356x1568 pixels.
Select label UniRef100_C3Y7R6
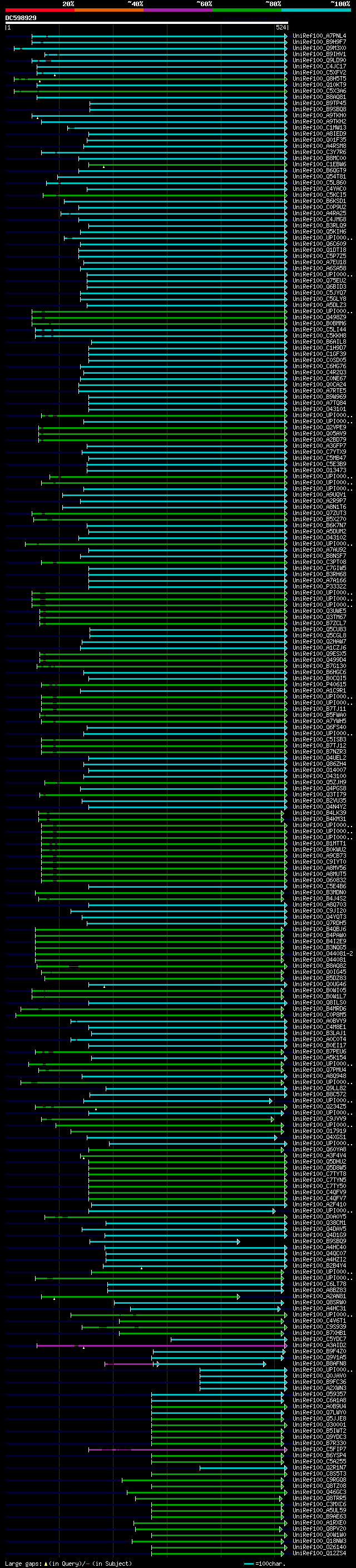pos(319,152)
